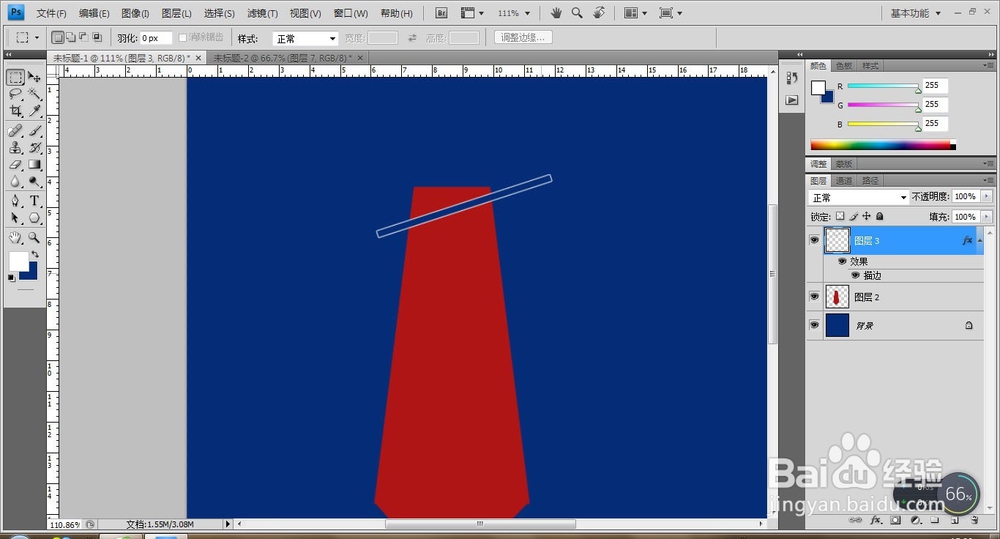Open the fill 填充 slider arrow
This screenshot has width=1000, height=539.
pos(987,217)
